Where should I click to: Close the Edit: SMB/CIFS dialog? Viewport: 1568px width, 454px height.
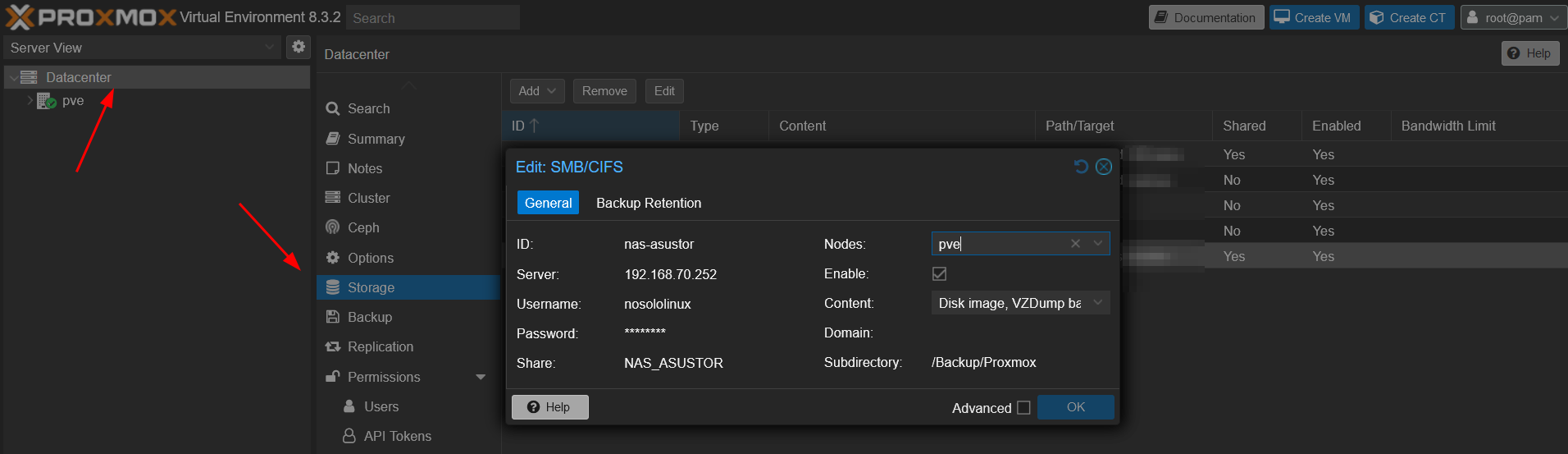click(x=1104, y=167)
